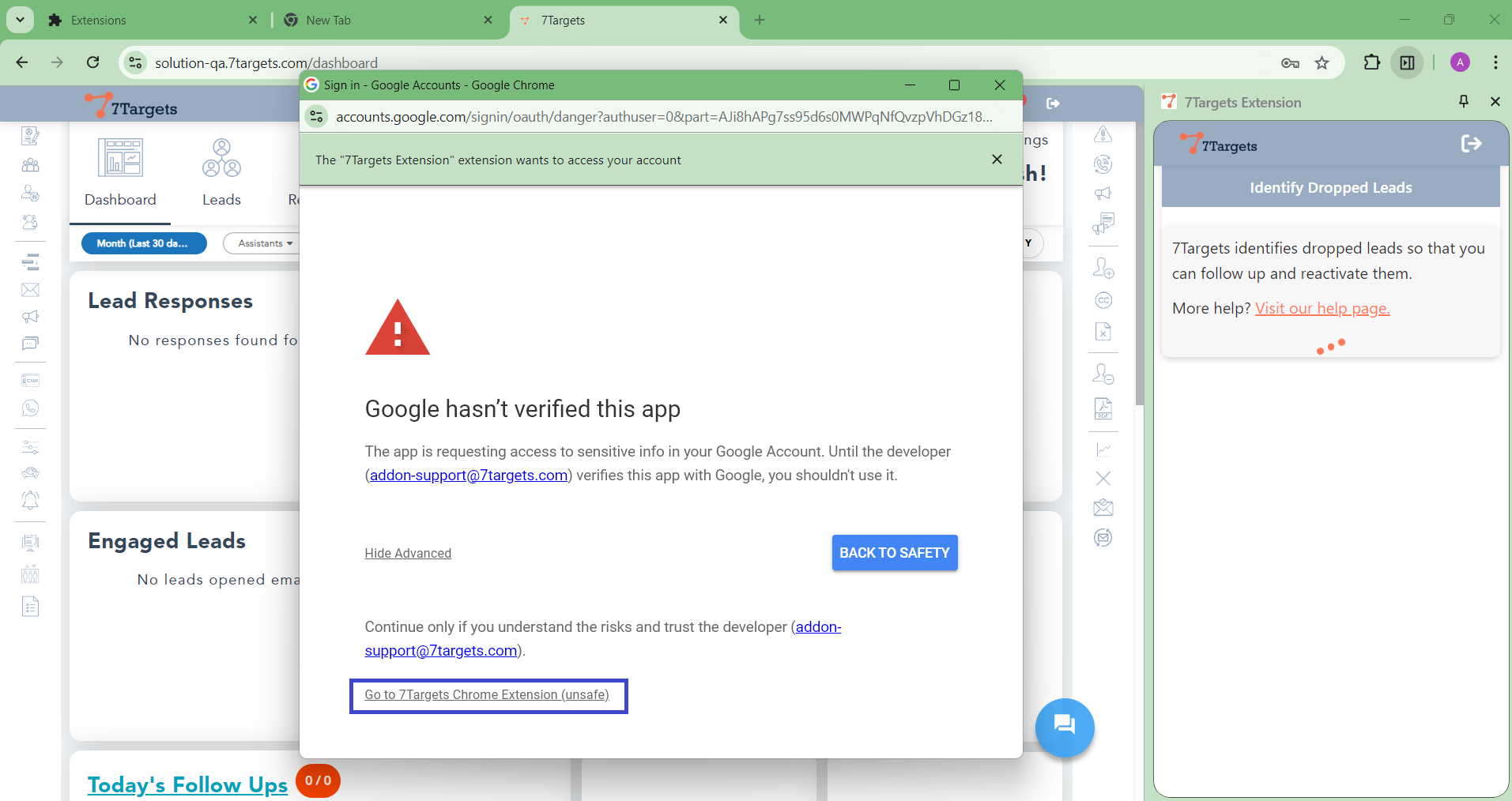Open the Assistants dropdown
Screen dimensions: 1512x801
pyautogui.click(x=263, y=243)
